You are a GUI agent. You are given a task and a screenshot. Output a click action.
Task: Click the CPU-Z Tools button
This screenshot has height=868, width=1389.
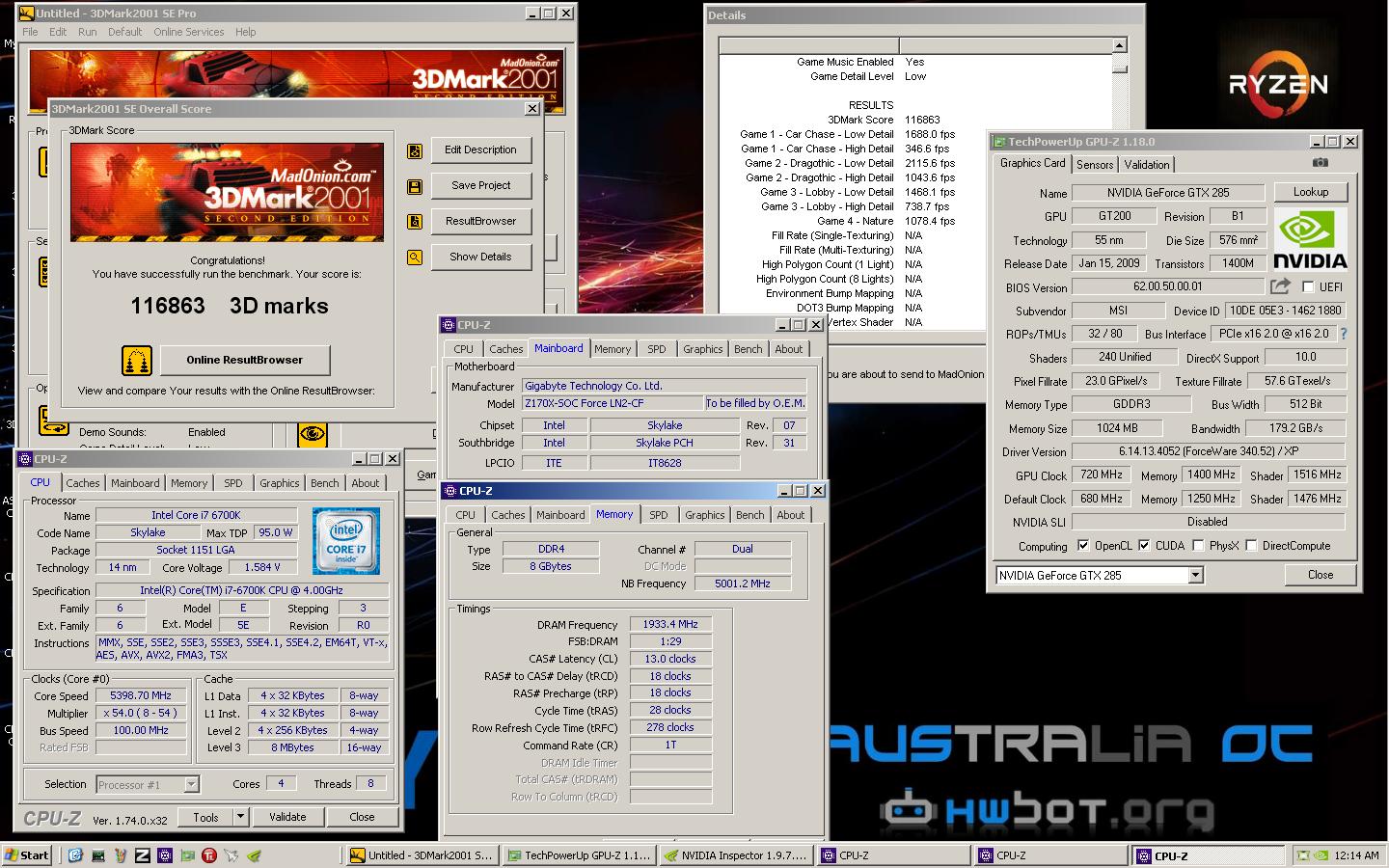[205, 817]
